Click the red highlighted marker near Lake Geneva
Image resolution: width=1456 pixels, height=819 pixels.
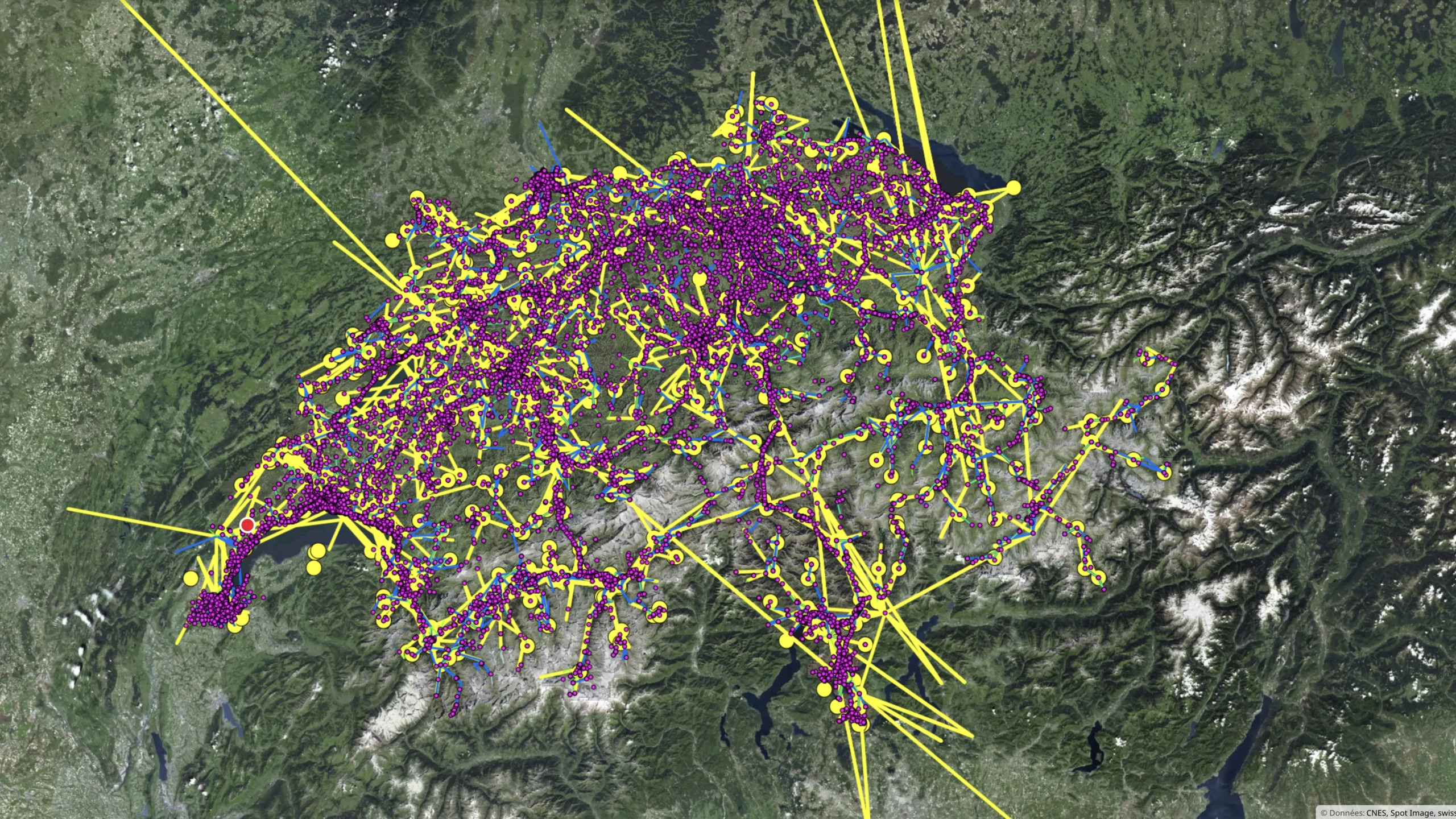[247, 526]
